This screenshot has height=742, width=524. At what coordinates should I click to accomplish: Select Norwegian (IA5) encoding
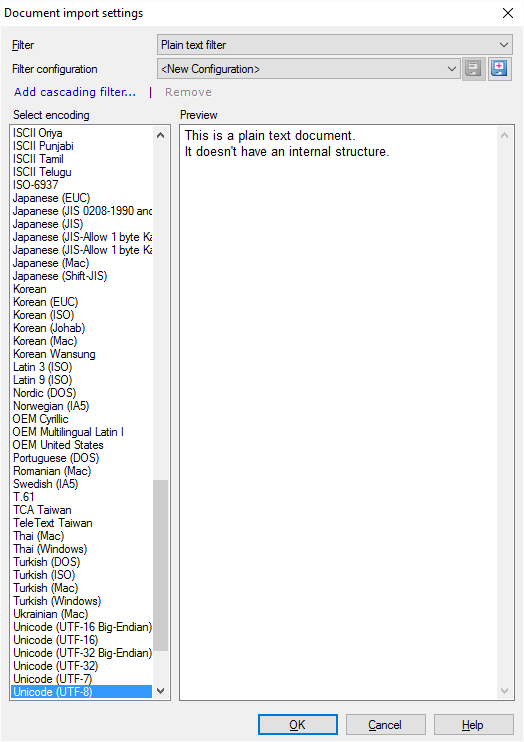click(x=81, y=406)
